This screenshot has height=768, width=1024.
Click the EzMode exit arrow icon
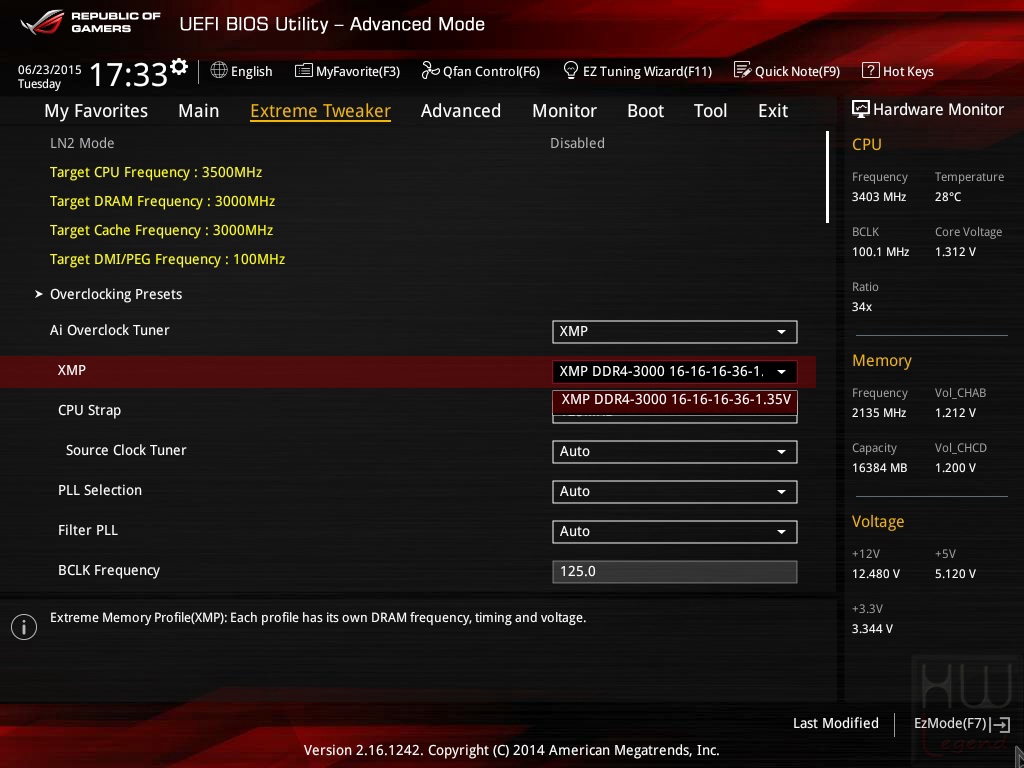point(1000,724)
